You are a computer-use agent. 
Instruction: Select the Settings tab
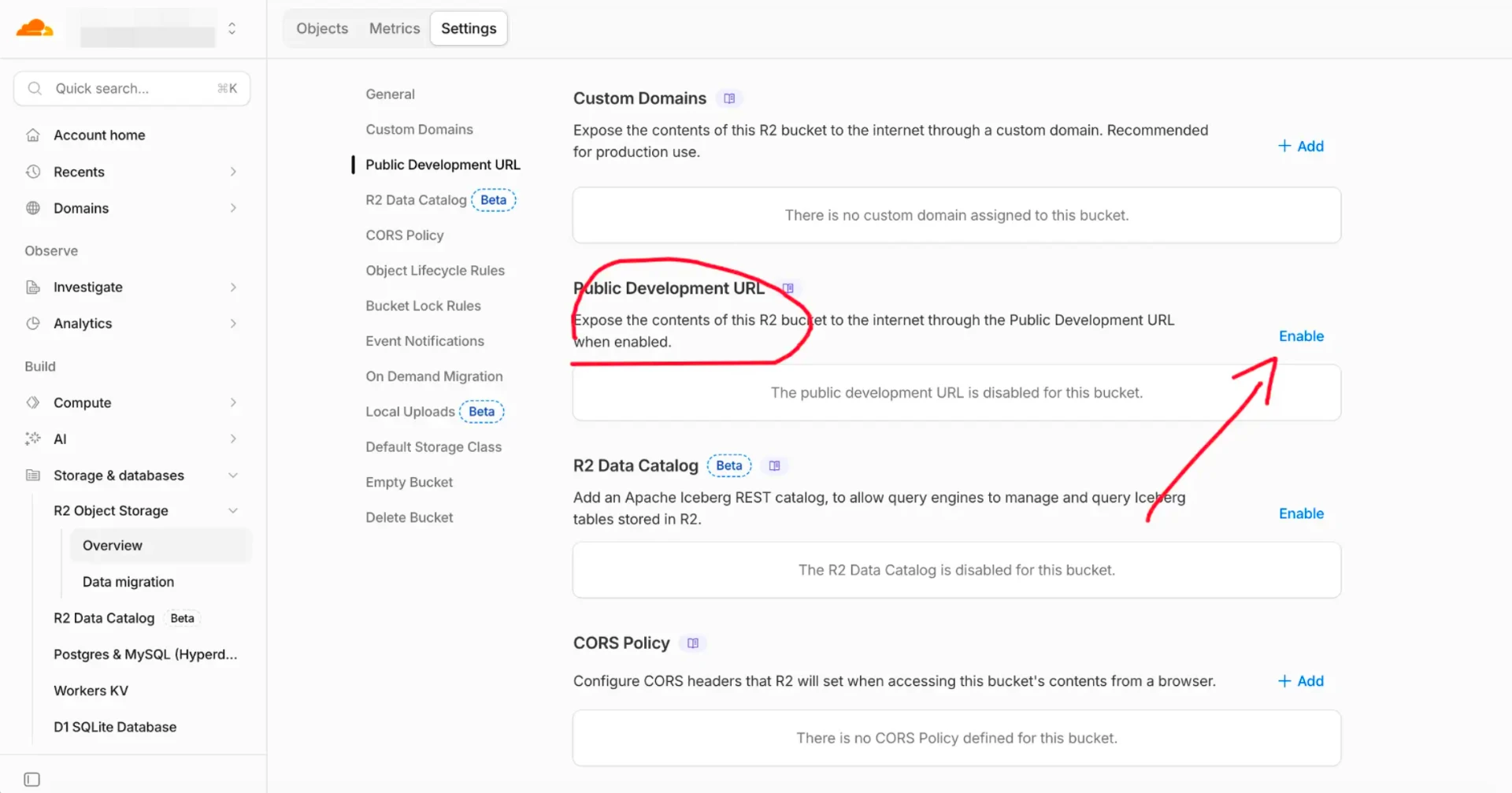click(x=469, y=28)
